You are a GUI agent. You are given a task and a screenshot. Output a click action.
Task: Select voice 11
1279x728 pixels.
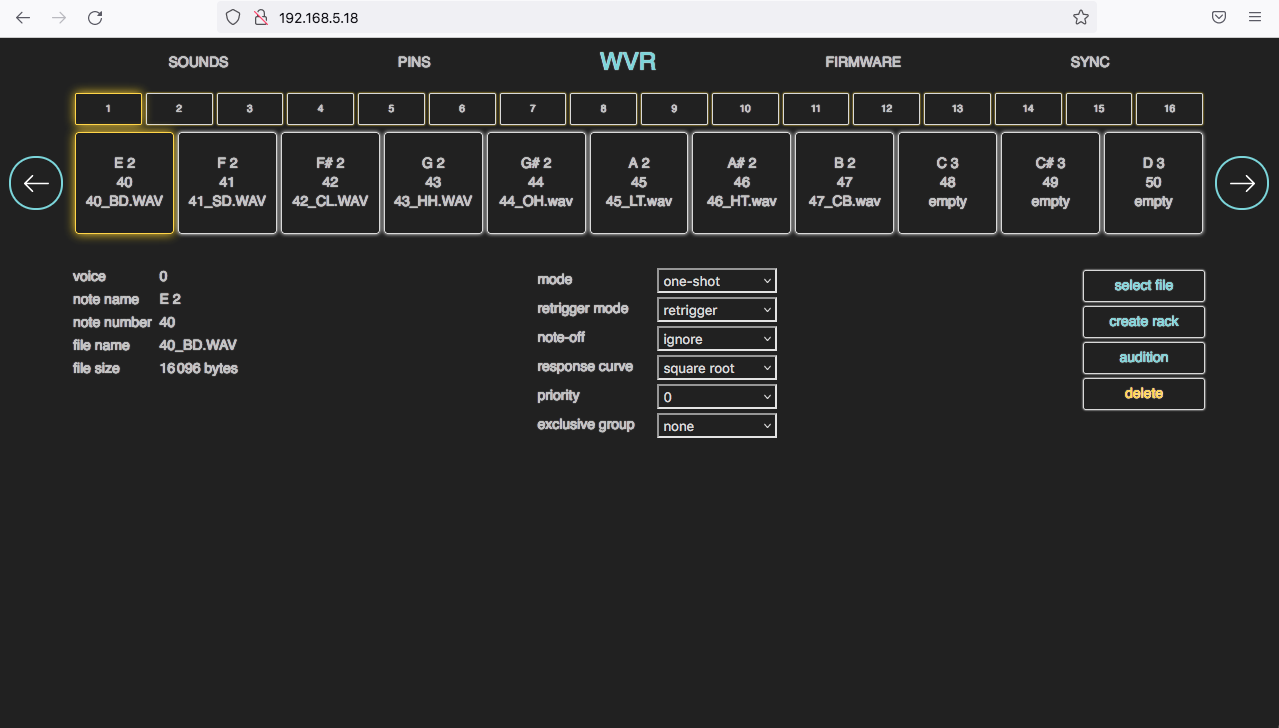pyautogui.click(x=816, y=109)
